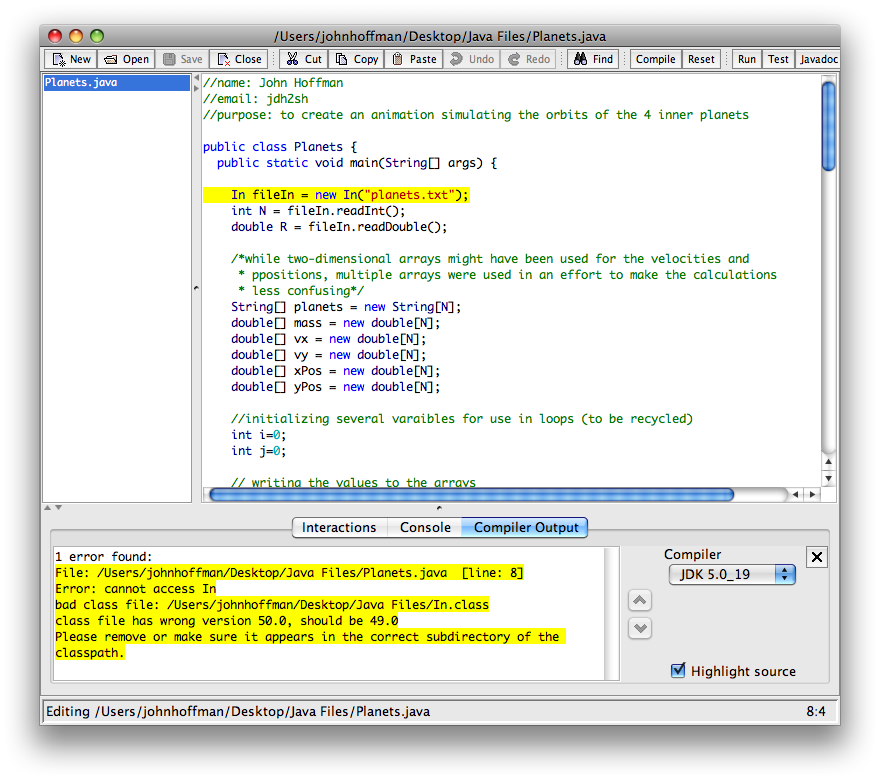Click the down arrow below the file list

(x=58, y=507)
